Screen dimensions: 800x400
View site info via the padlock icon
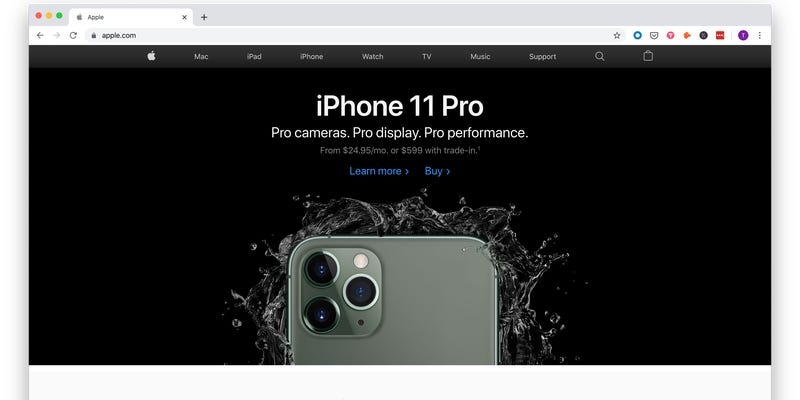(x=93, y=35)
